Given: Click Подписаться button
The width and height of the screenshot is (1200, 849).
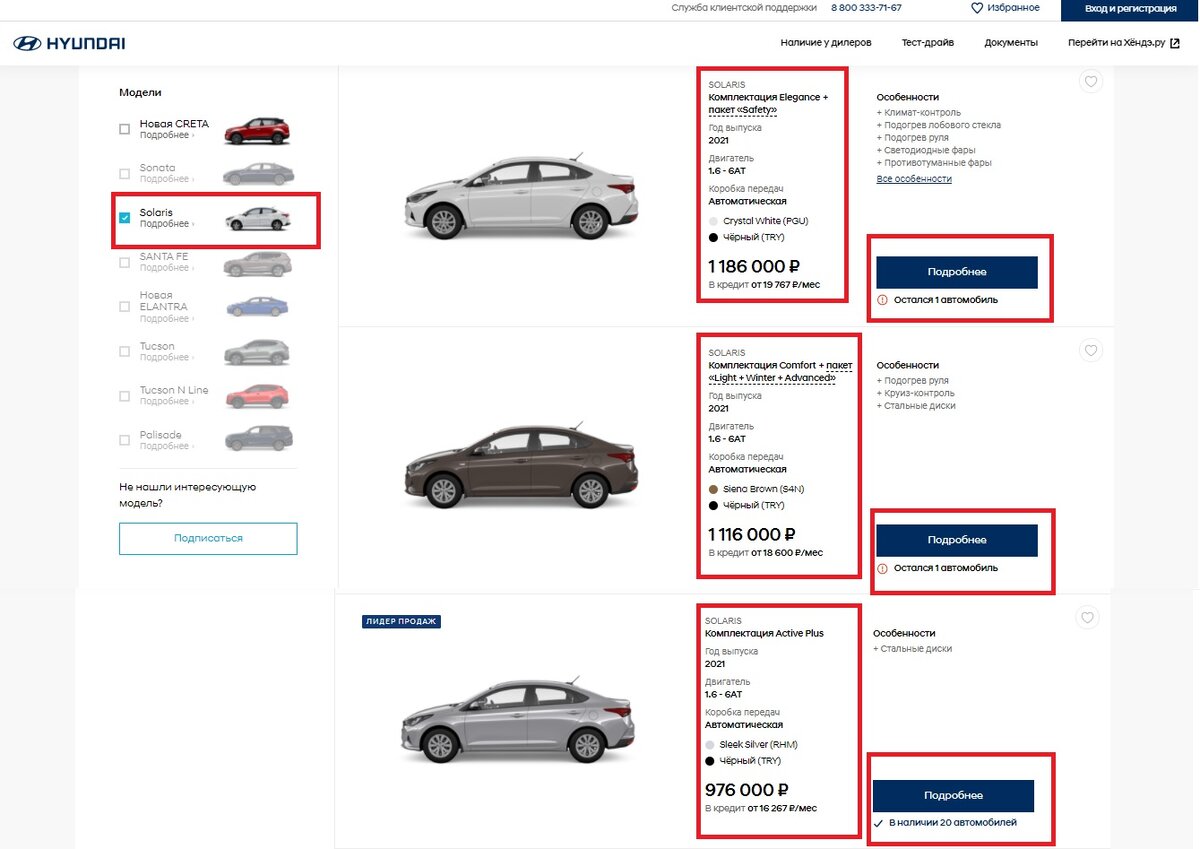Looking at the screenshot, I should click(x=208, y=538).
